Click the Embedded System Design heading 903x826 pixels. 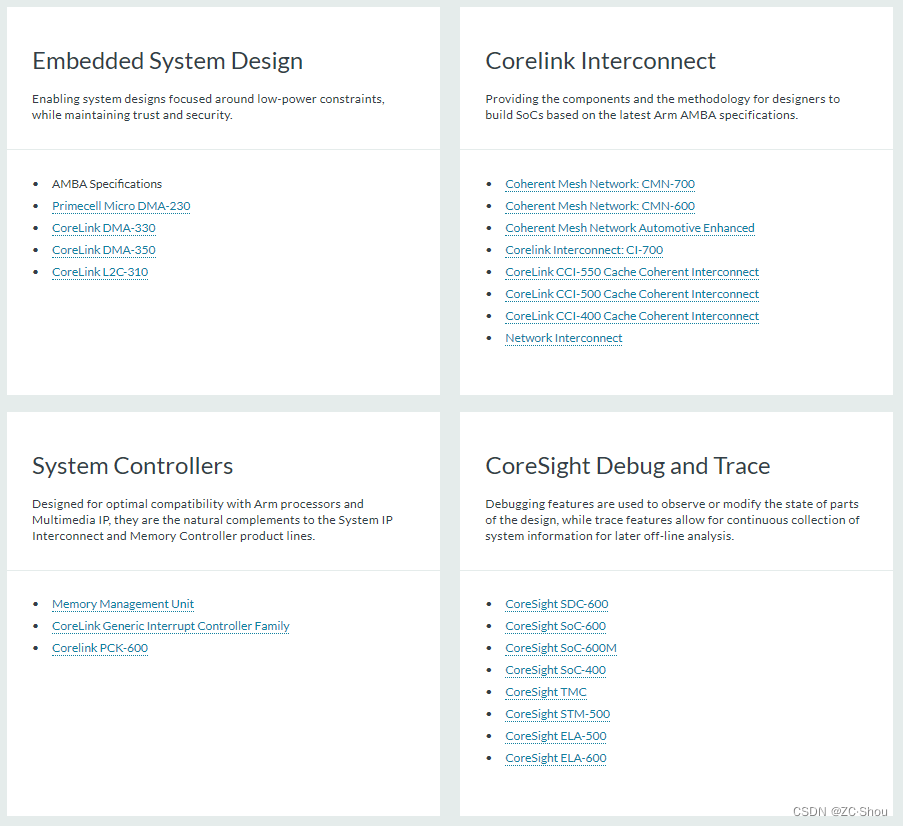click(168, 61)
